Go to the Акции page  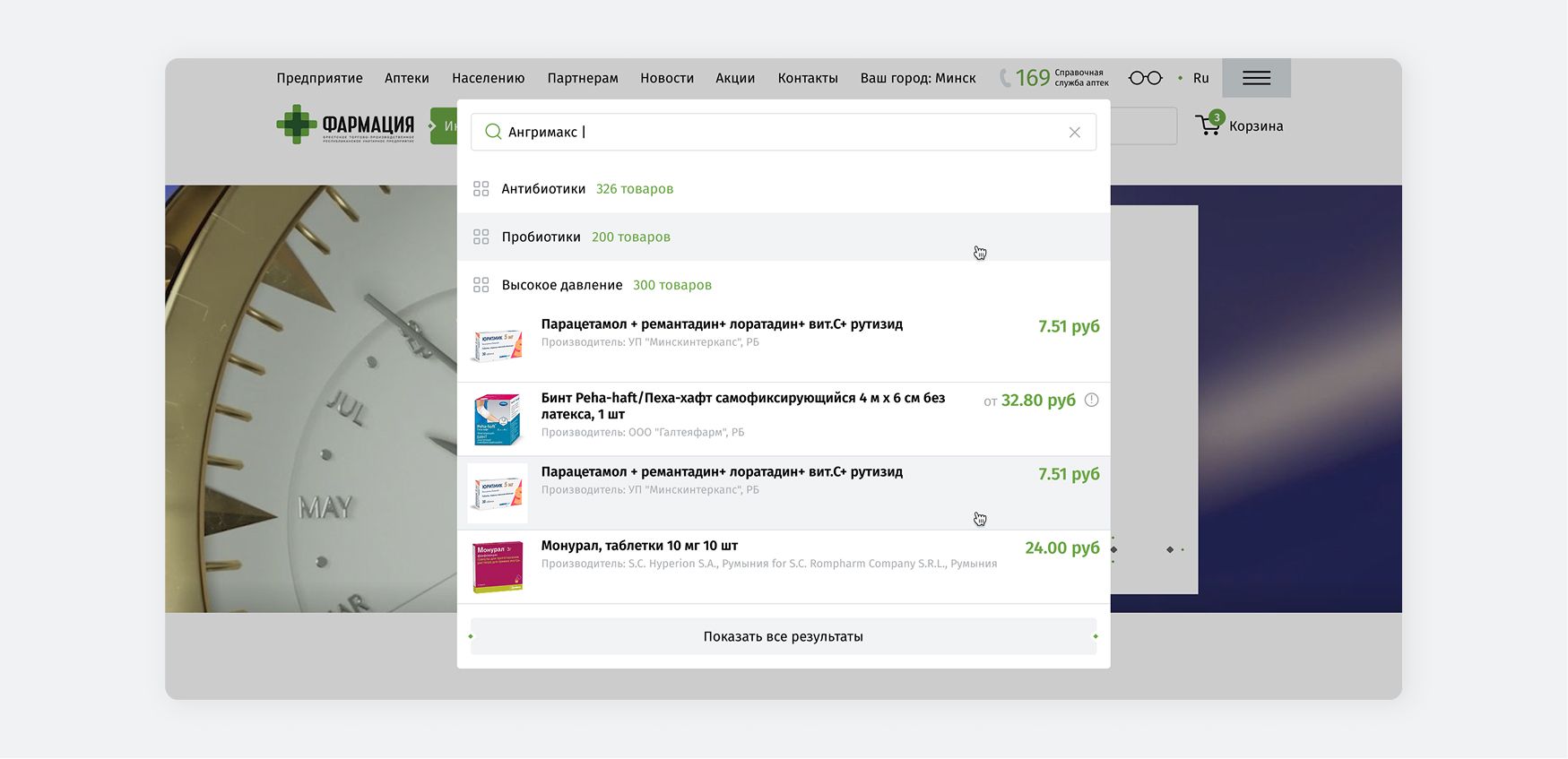(x=734, y=78)
